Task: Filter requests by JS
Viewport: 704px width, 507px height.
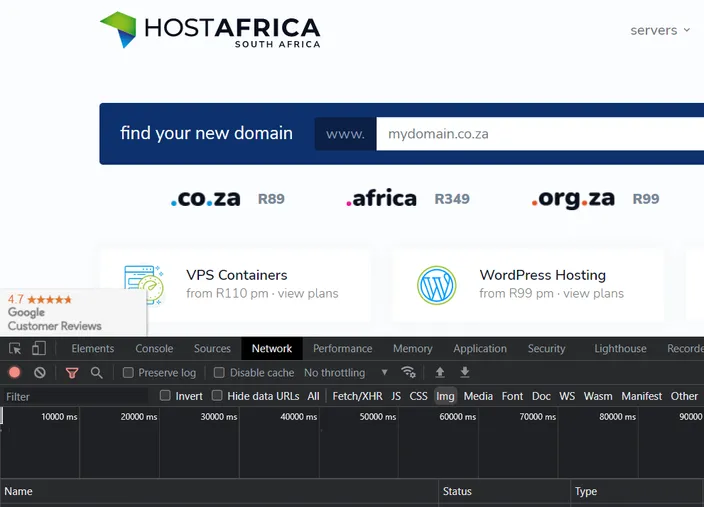Action: [x=396, y=396]
